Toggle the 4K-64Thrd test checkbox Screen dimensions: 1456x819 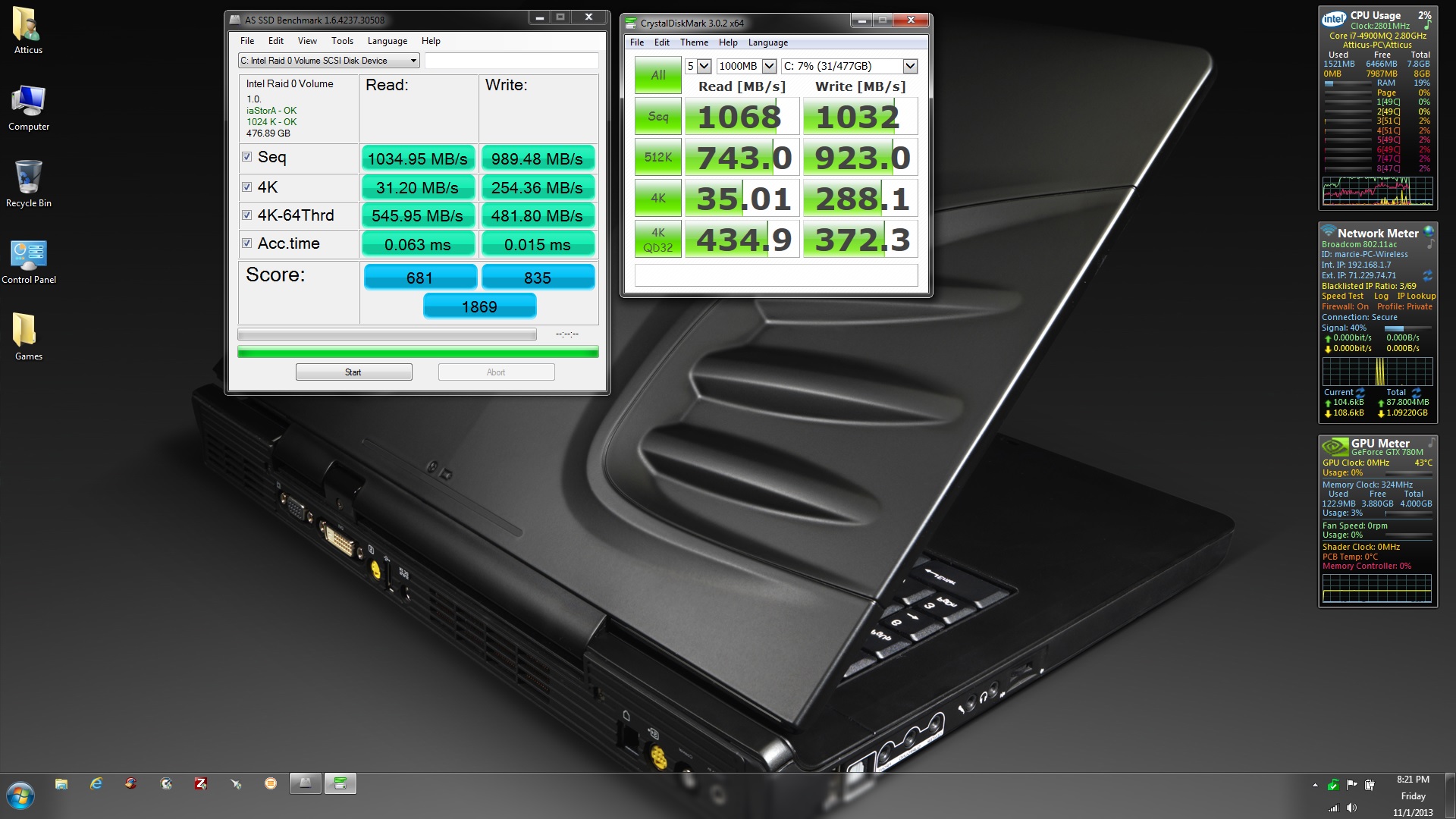(246, 215)
